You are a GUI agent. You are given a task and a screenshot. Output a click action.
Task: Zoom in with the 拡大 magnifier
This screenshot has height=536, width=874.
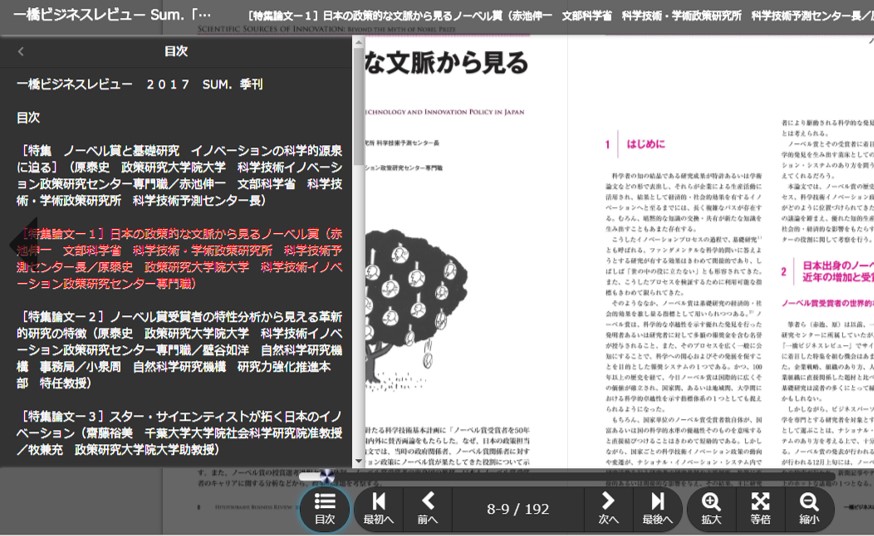(x=711, y=509)
